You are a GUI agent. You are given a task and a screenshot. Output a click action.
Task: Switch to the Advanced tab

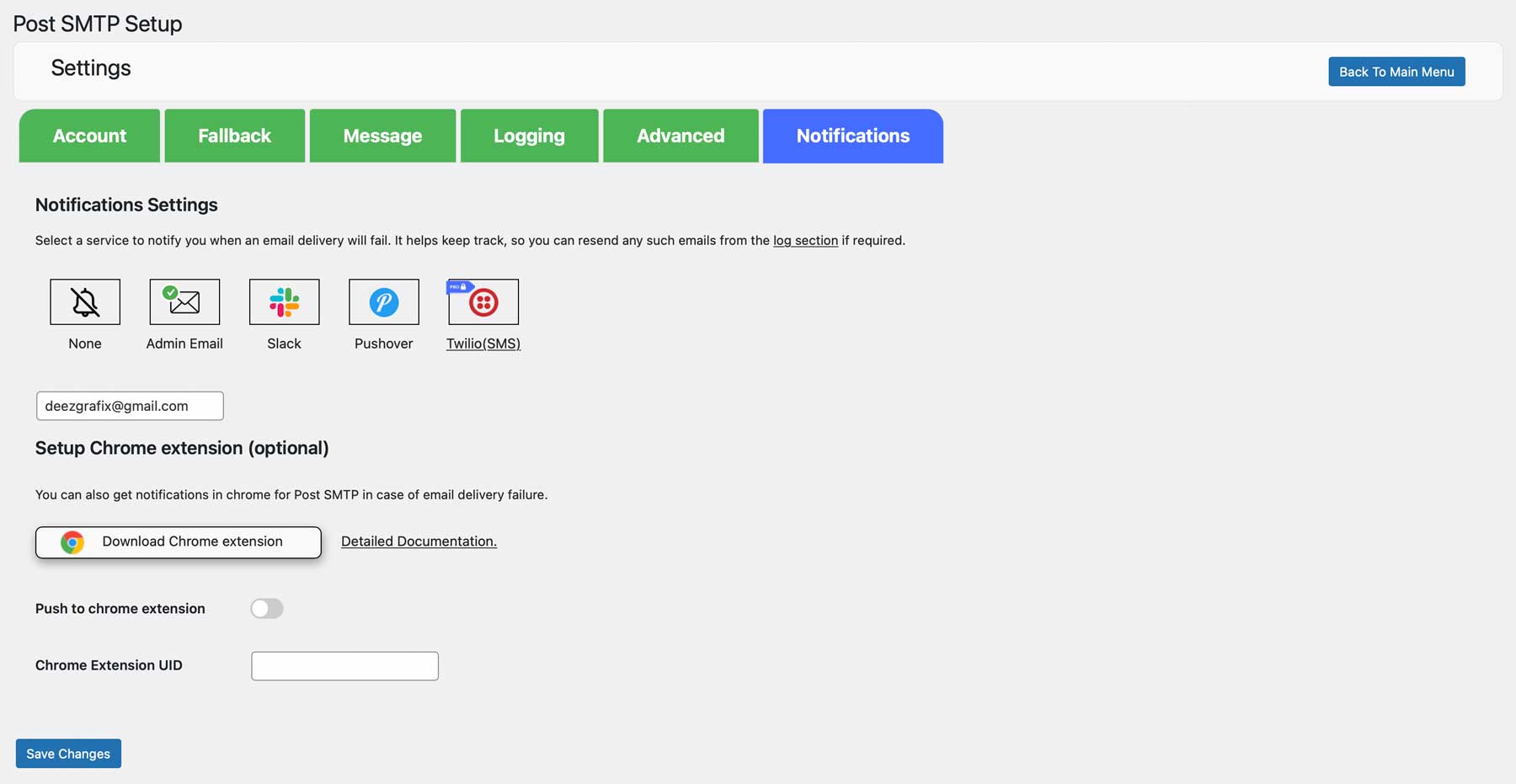tap(681, 136)
